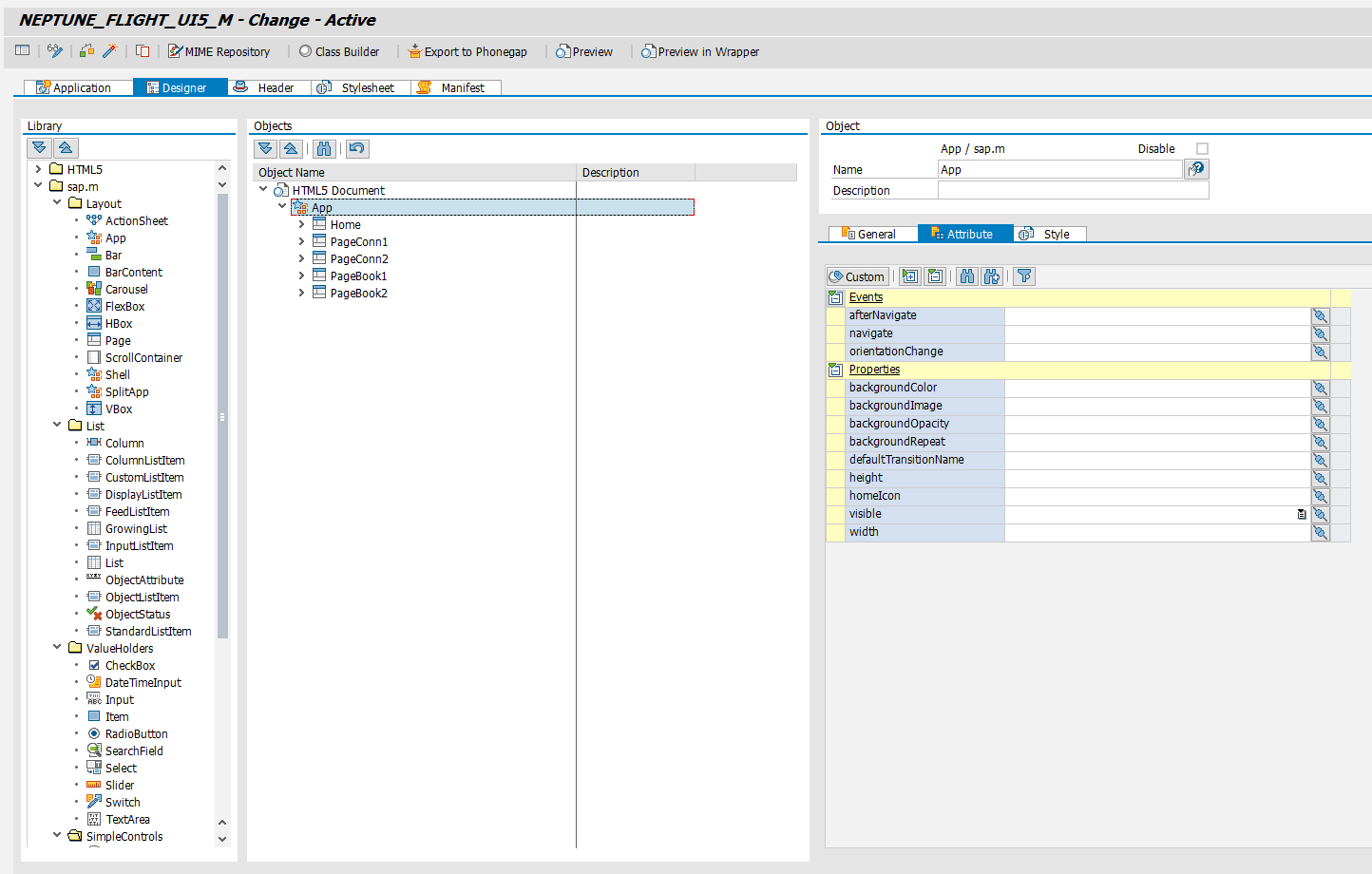1372x874 pixels.
Task: Toggle display/change mode glasses-pencil icon
Action: click(55, 51)
